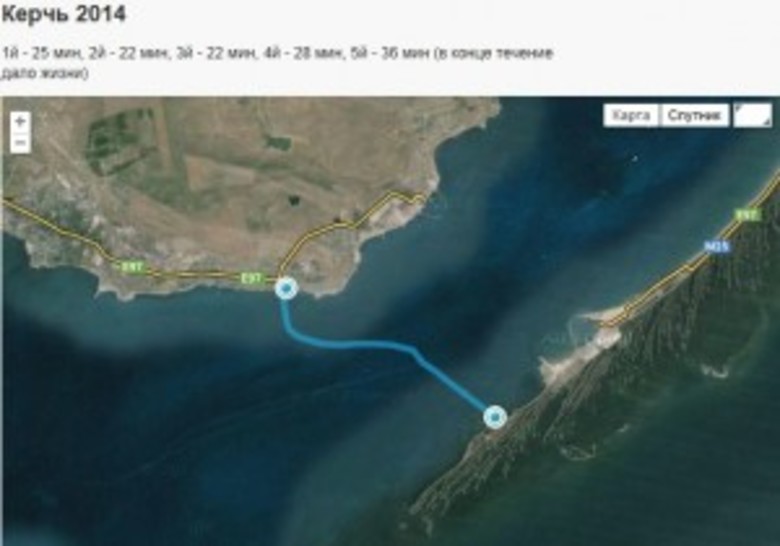
Task: Switch map to the Спутник satellite view
Action: [694, 115]
